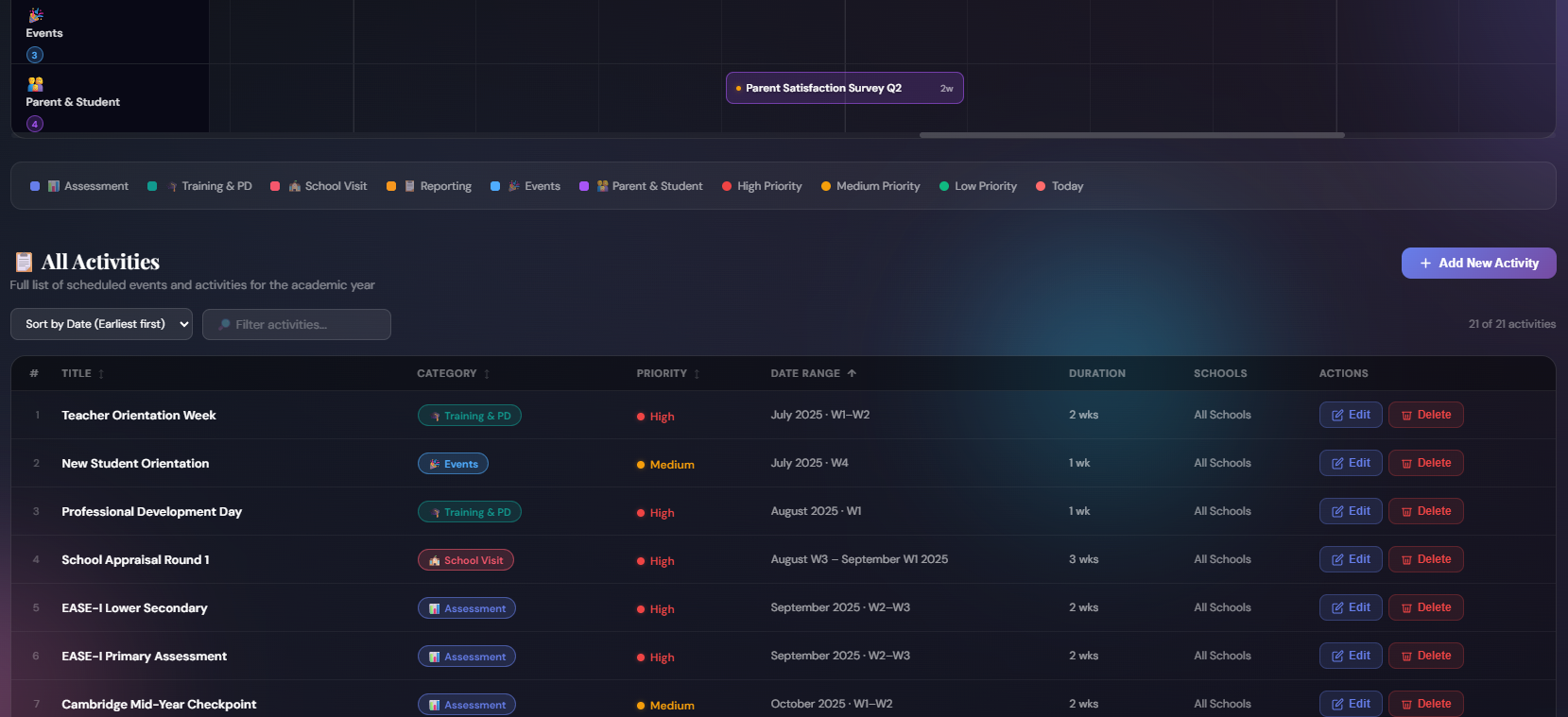Image resolution: width=1568 pixels, height=717 pixels.
Task: Click the 3 wks duration cell
Action: pos(1083,559)
